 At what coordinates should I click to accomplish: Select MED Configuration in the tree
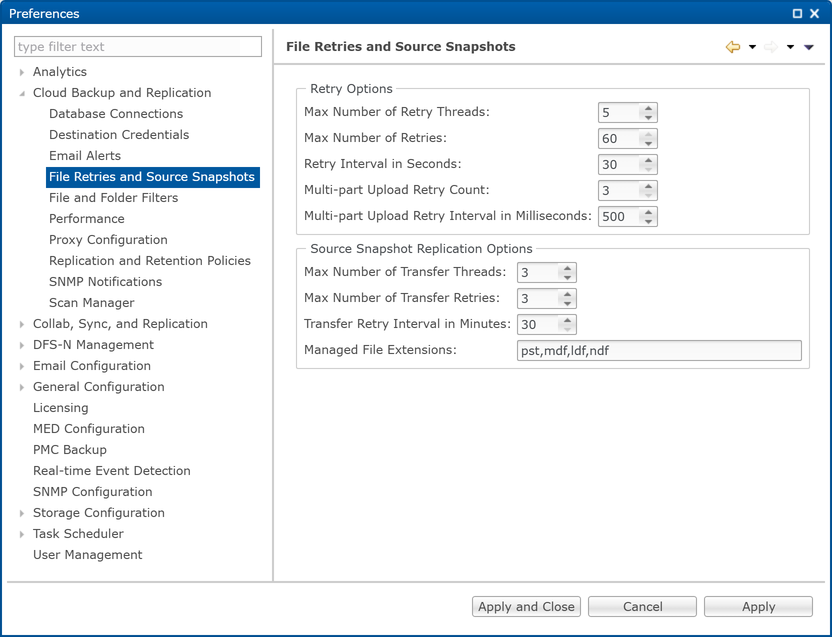(89, 429)
